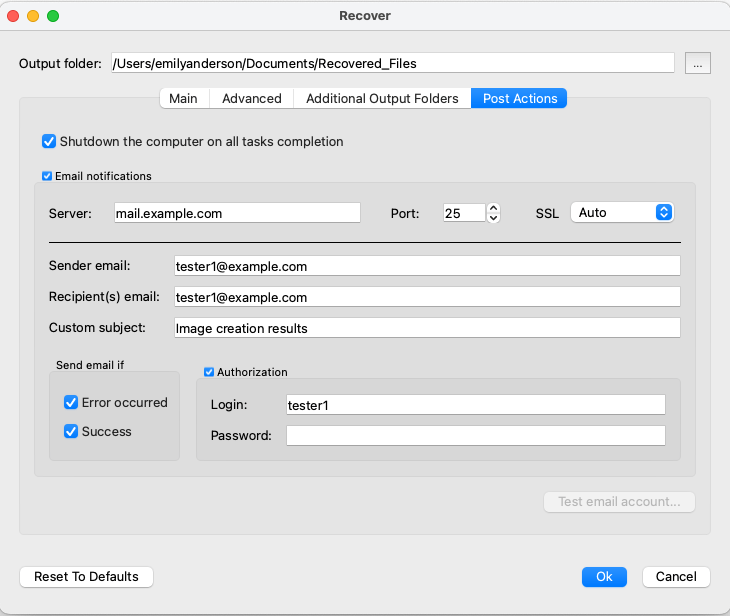
Task: Increase the Port value with up arrow
Action: click(x=493, y=208)
